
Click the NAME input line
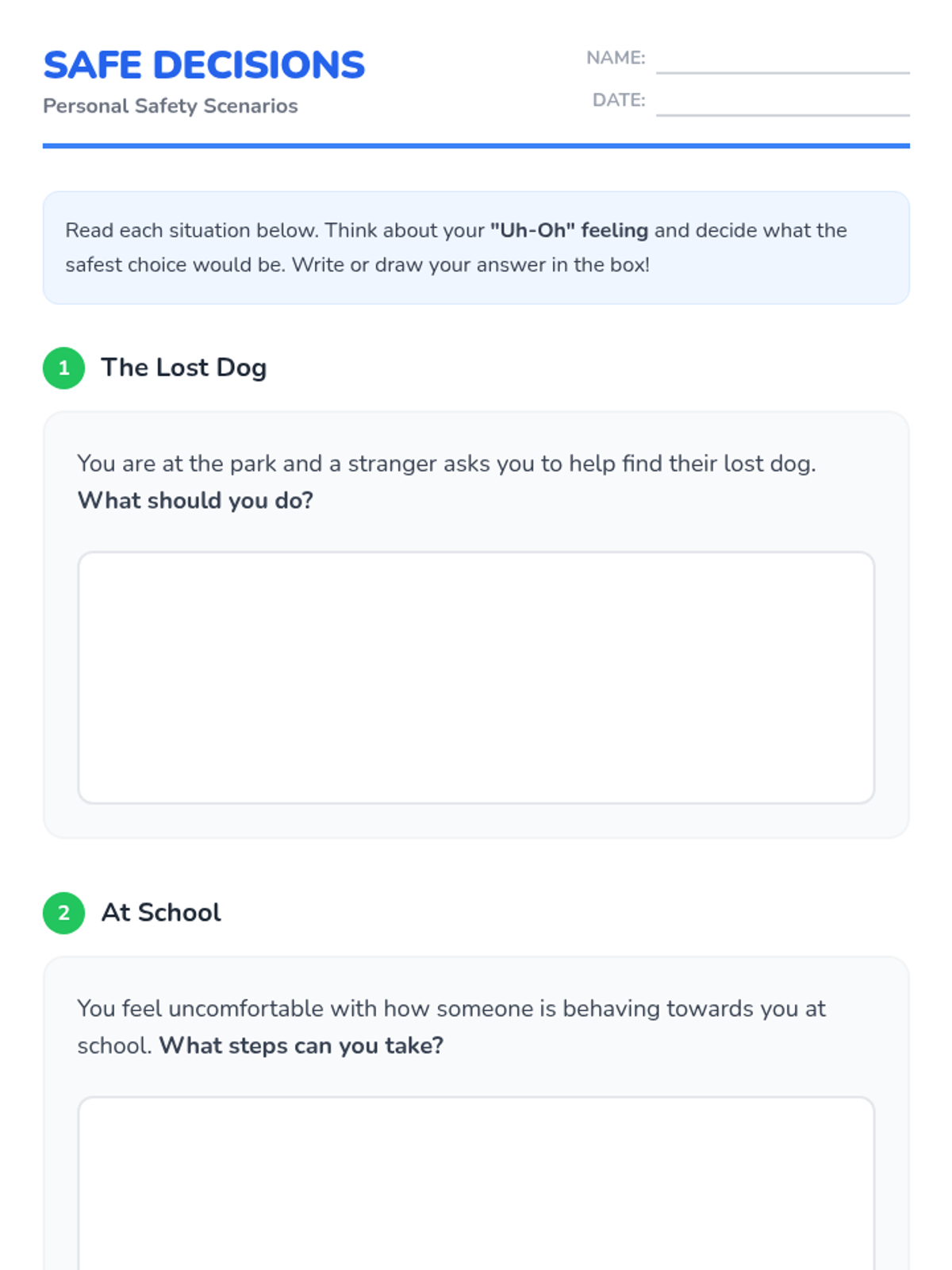pyautogui.click(x=782, y=62)
